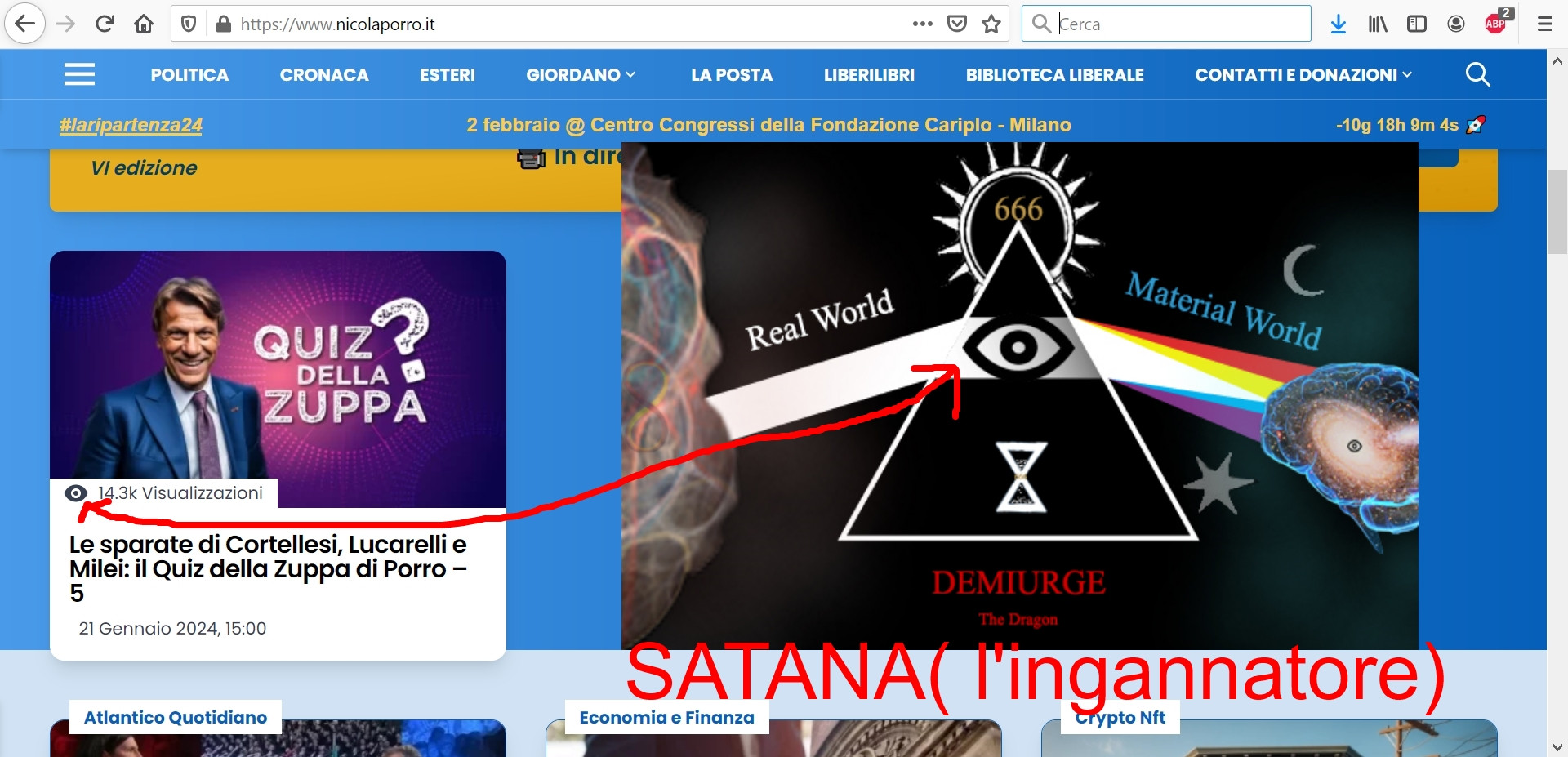The height and width of the screenshot is (757, 1568).
Task: Click the countdown timer -10g 18h 9m 4s
Action: click(x=1397, y=125)
